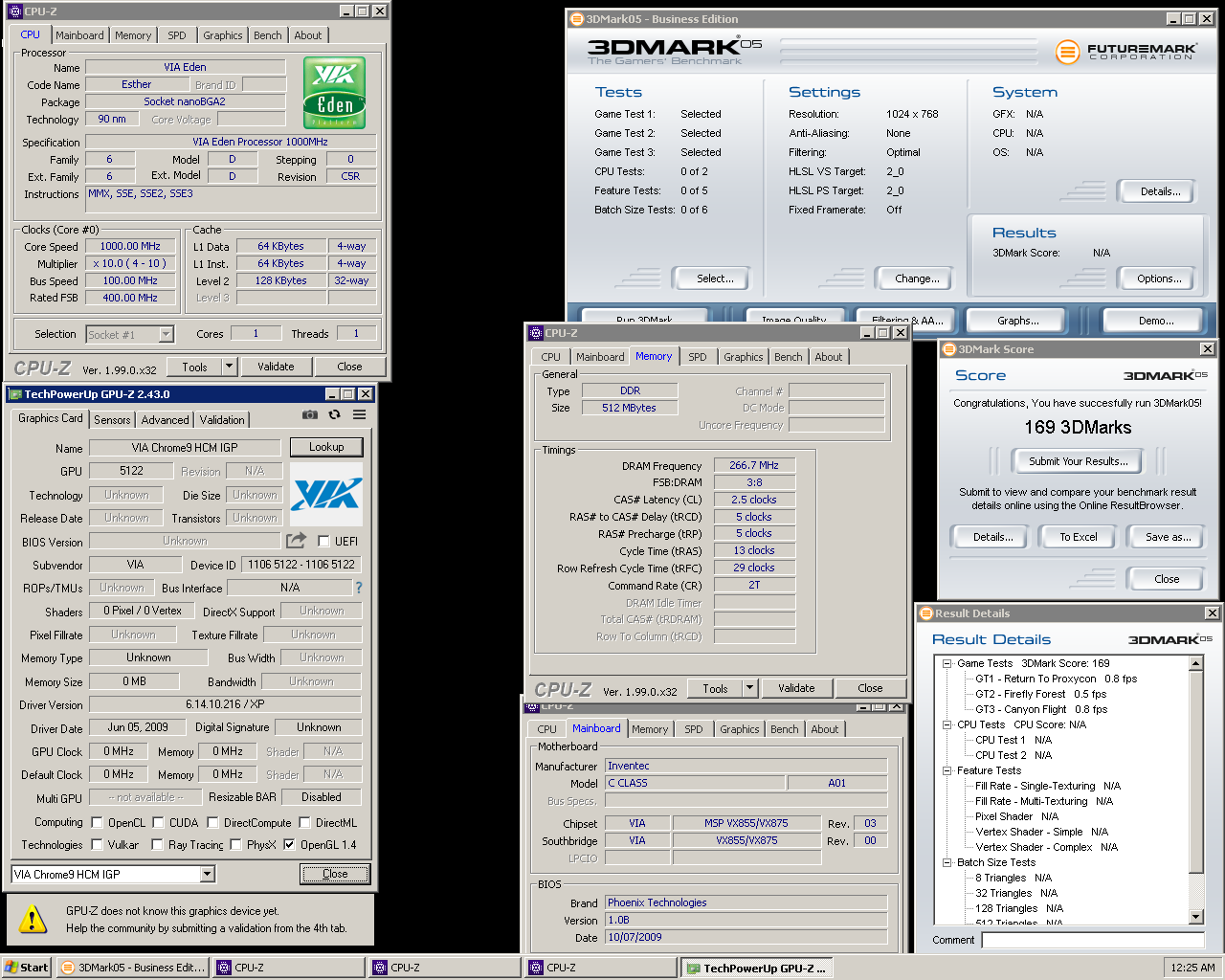Open TechPowerUp GPU-Z taskbar item
1225x980 pixels.
pos(756,968)
